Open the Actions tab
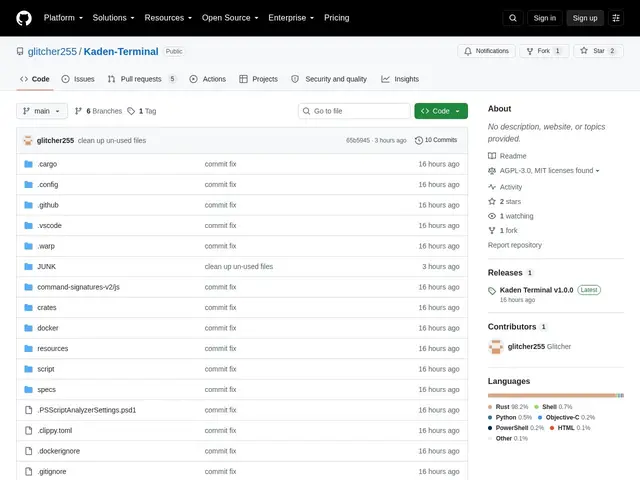640x480 pixels. [208, 79]
